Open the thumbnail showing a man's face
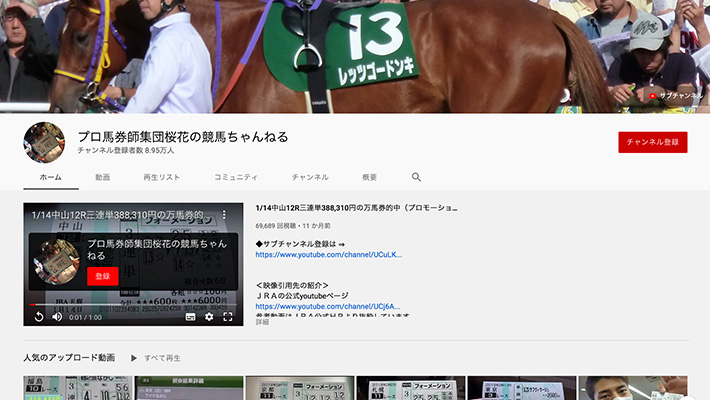Image resolution: width=710 pixels, height=400 pixels. [x=633, y=388]
